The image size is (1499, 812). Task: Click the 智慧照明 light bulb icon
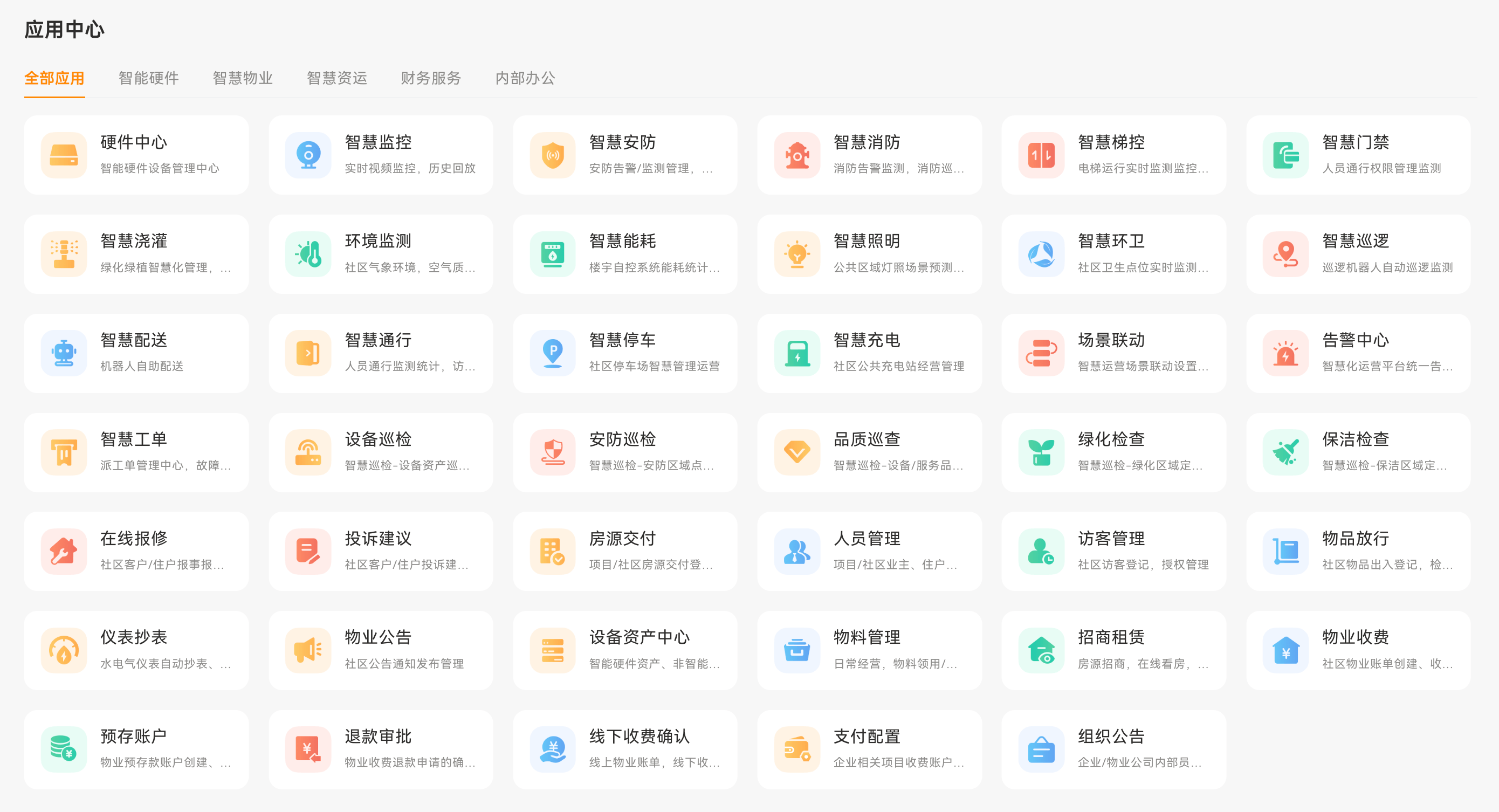point(797,254)
